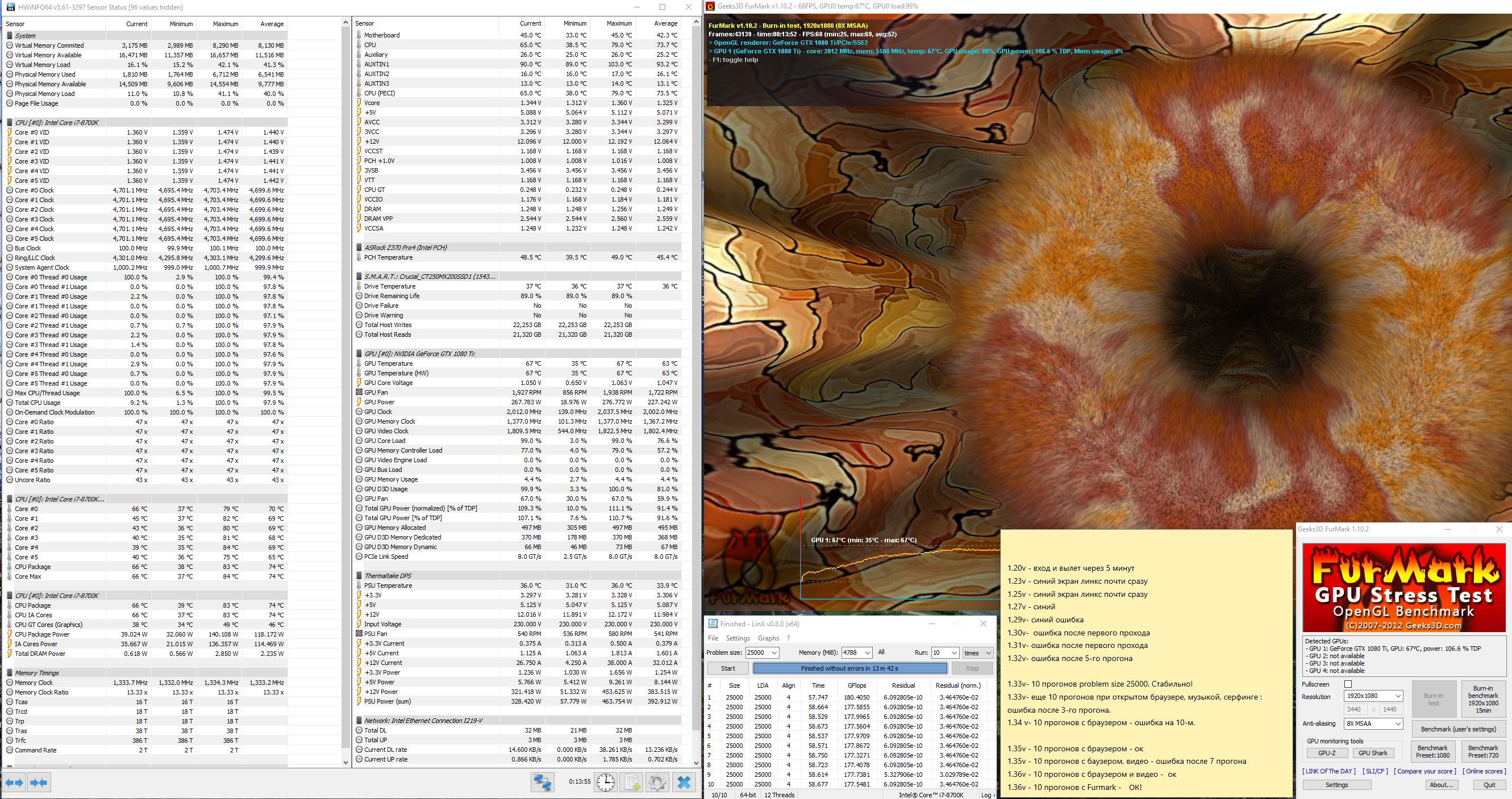Open HWiNFO sensor settings gear icon

tap(657, 782)
